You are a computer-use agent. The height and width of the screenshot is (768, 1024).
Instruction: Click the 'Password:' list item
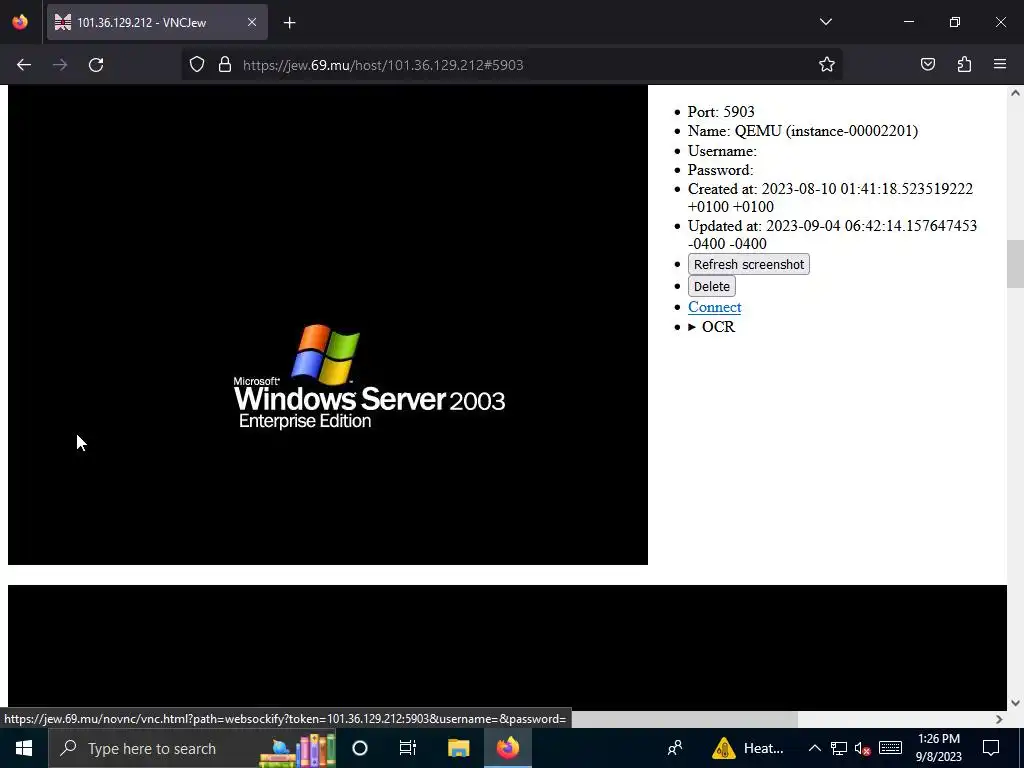(x=720, y=170)
